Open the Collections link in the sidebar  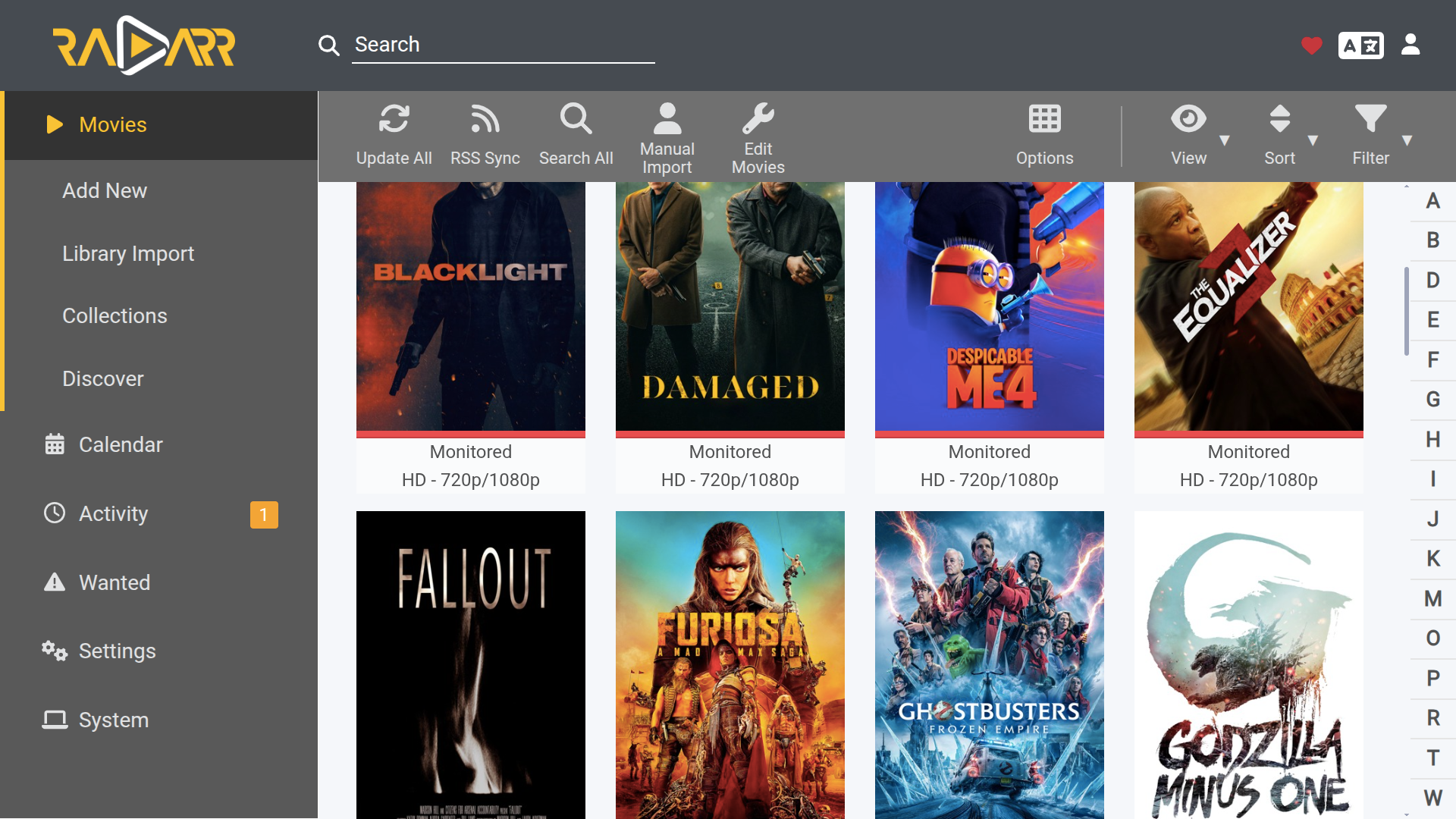115,315
